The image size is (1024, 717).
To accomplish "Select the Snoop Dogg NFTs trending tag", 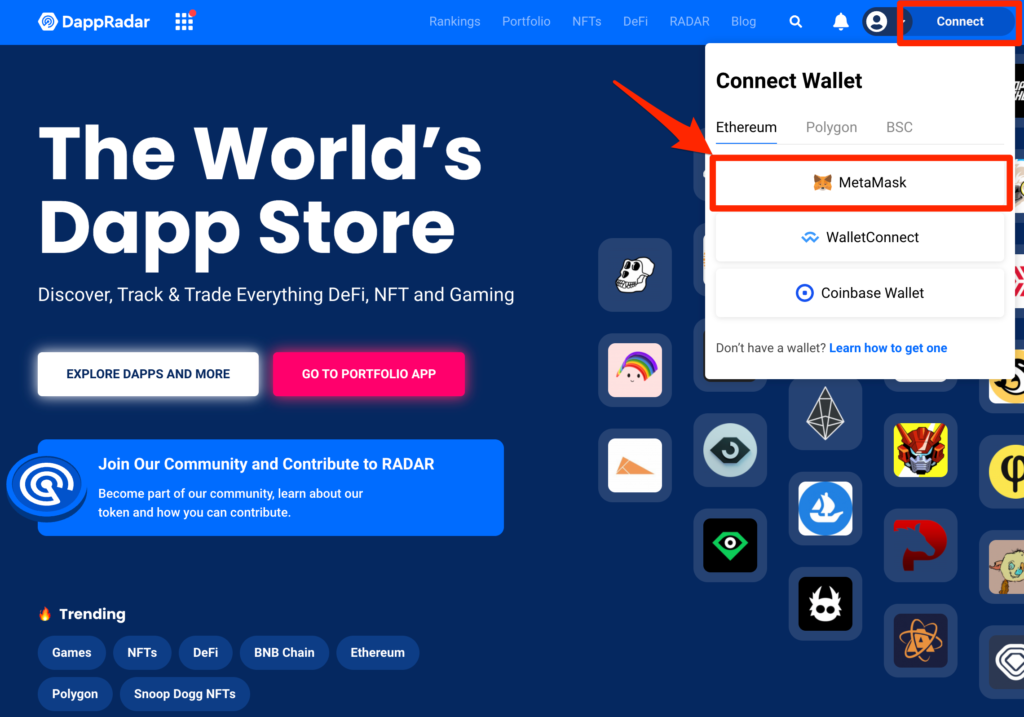I will [x=185, y=693].
